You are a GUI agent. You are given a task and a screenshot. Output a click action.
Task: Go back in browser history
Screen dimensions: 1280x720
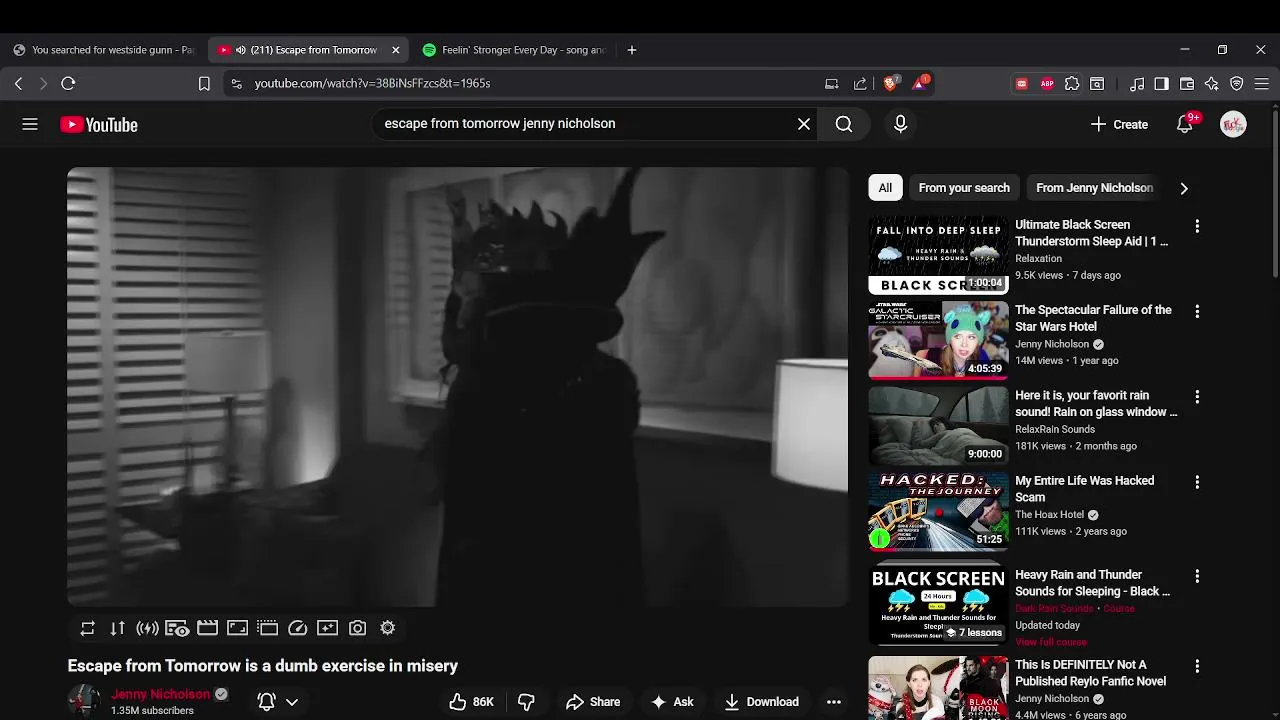18,84
